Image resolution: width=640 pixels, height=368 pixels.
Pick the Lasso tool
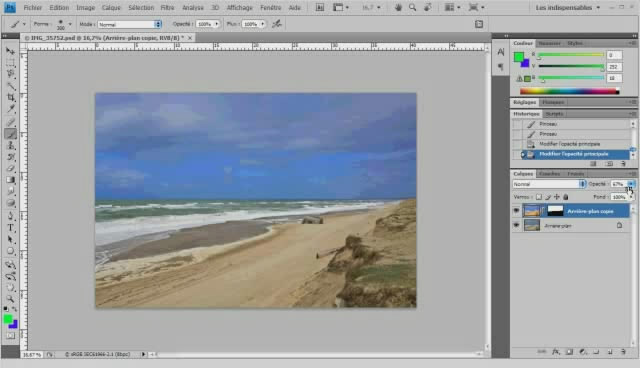[11, 74]
